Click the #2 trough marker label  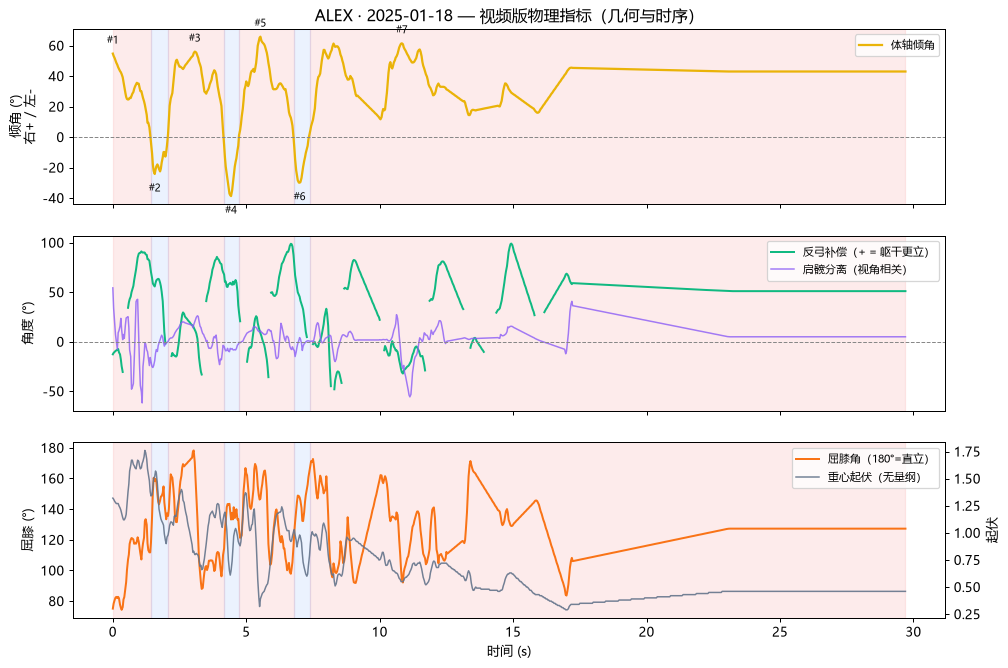[155, 188]
